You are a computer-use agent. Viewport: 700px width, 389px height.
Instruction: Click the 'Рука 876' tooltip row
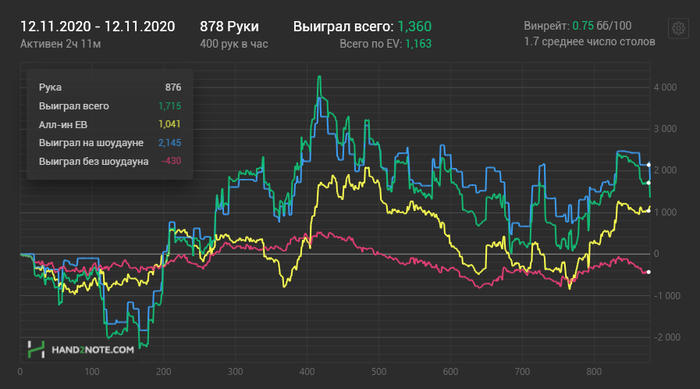[x=110, y=88]
